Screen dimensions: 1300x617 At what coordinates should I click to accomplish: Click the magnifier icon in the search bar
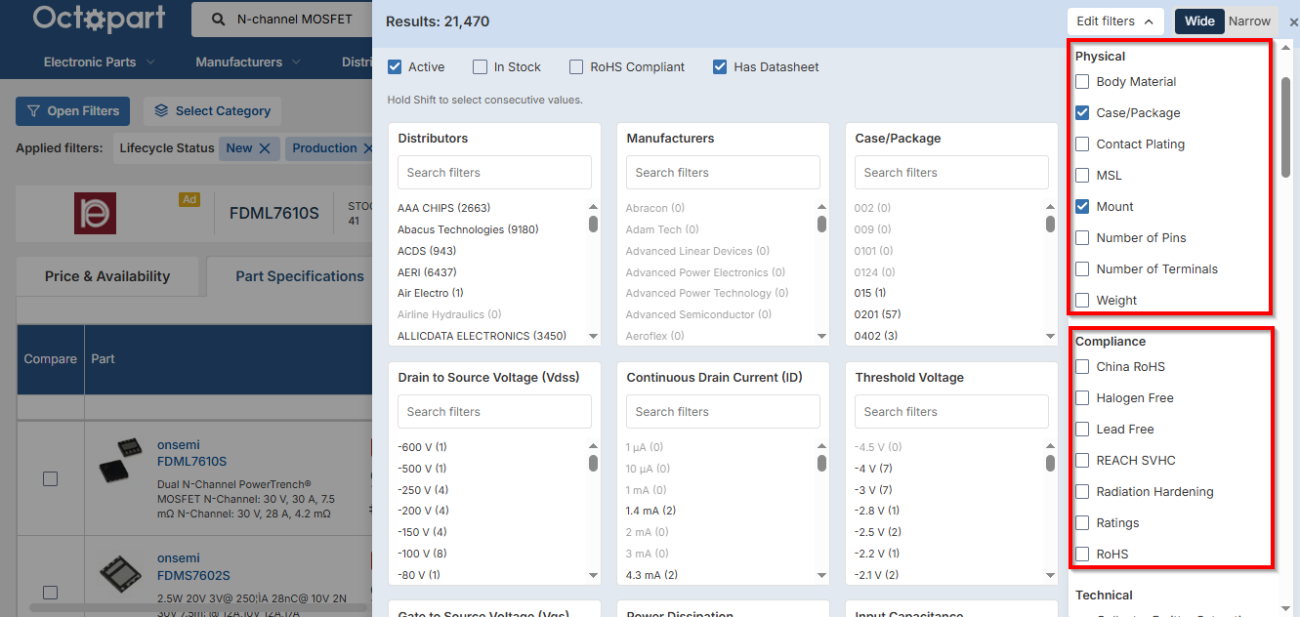pos(216,19)
